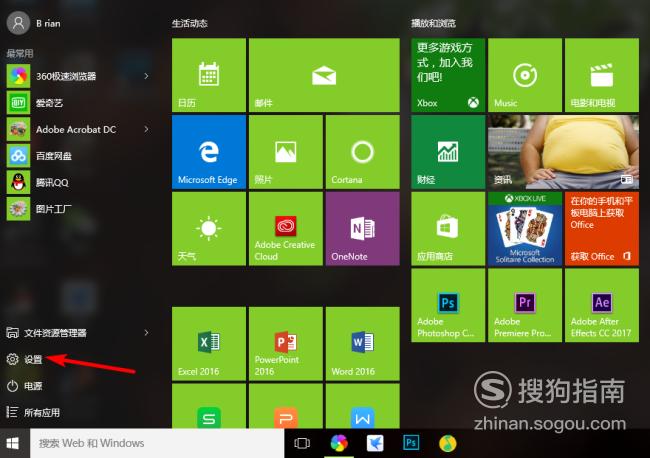Launch 360极速浏览器 from most used
This screenshot has height=458, width=650.
[52, 76]
